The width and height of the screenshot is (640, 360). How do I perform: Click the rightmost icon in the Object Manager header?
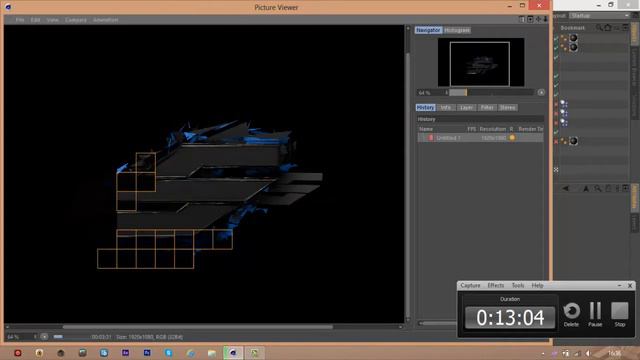click(625, 28)
